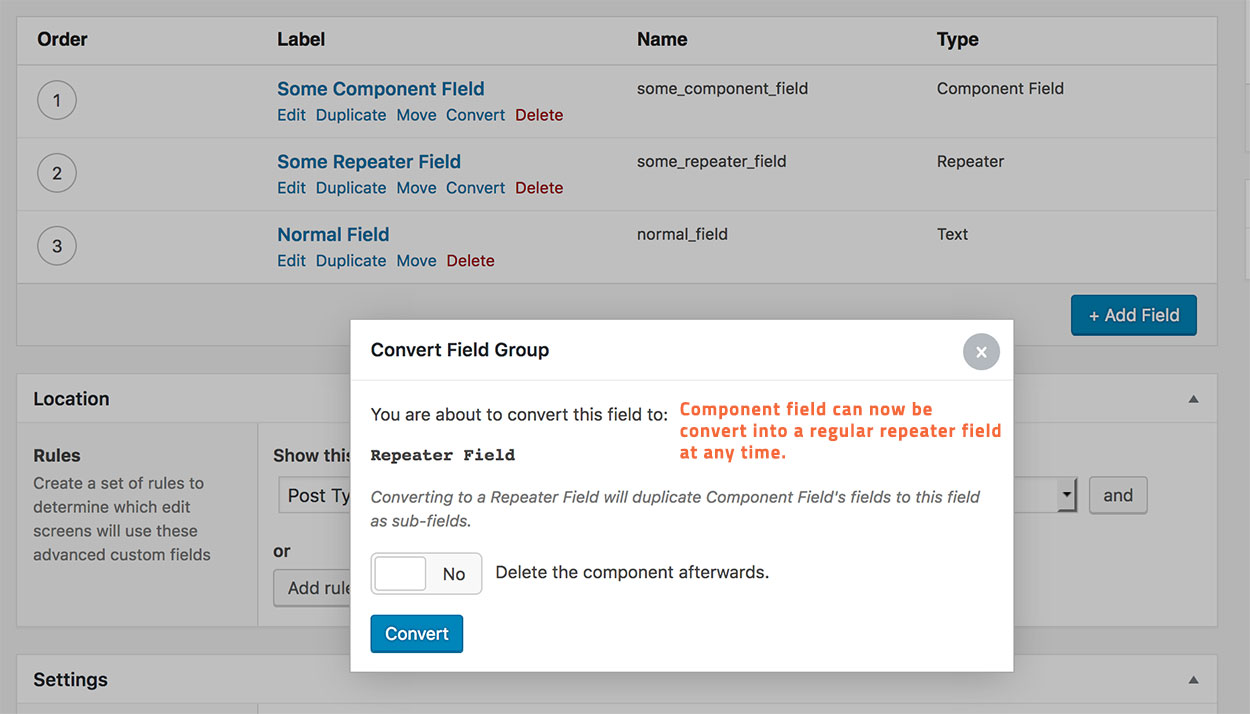Delete the Normal Field
The image size is (1250, 714).
pos(470,261)
